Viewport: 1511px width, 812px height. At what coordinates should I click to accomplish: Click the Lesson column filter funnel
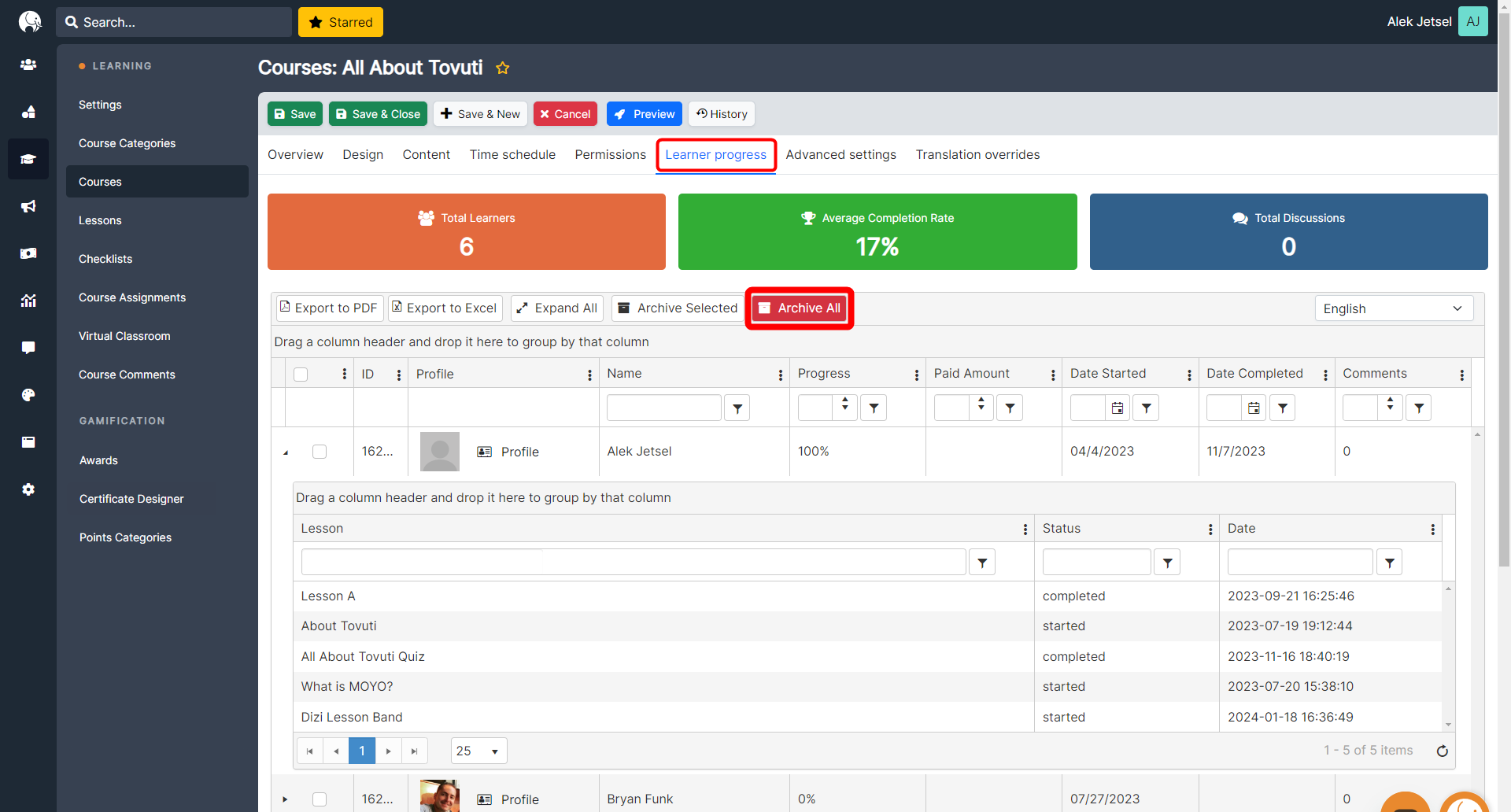[982, 562]
